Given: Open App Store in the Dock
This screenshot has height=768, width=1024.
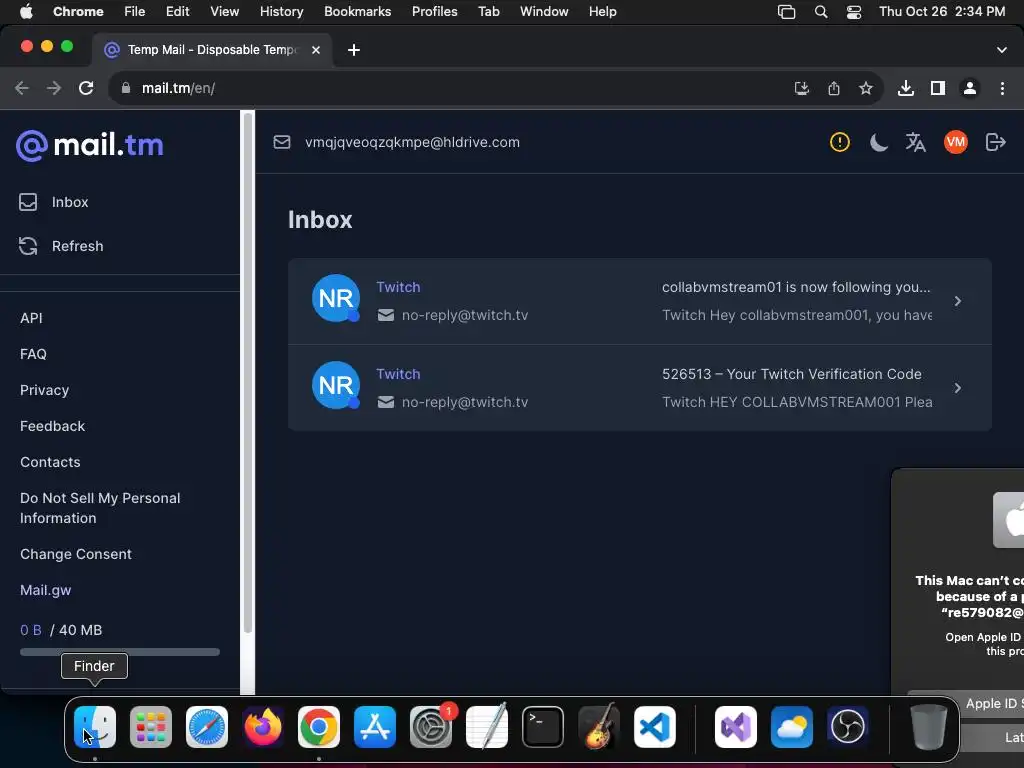Looking at the screenshot, I should (x=375, y=727).
